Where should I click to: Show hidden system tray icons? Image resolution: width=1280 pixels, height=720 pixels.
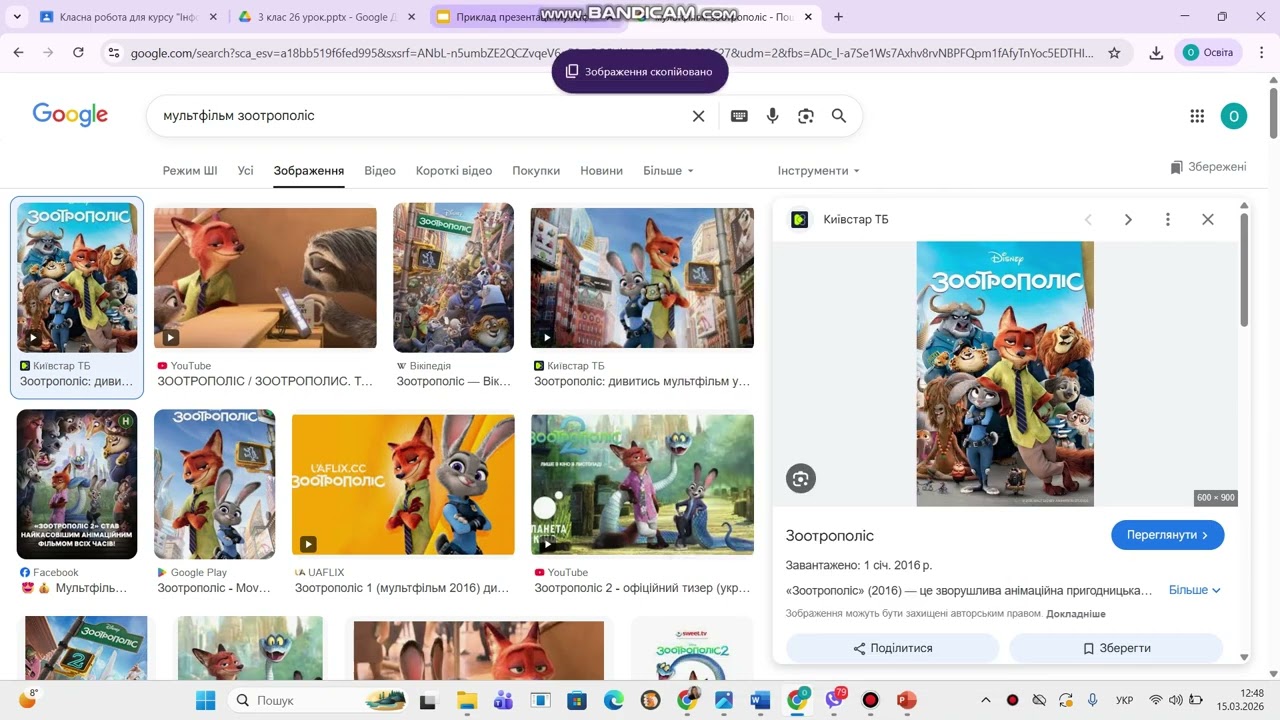[x=986, y=700]
